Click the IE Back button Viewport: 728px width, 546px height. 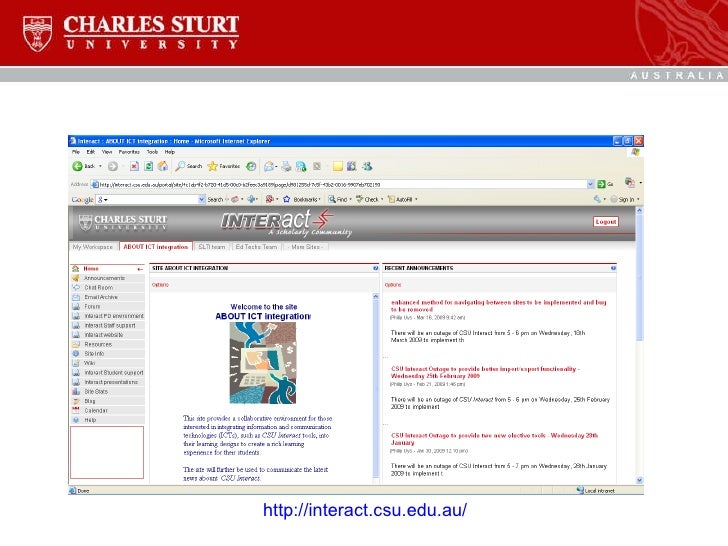[83, 166]
